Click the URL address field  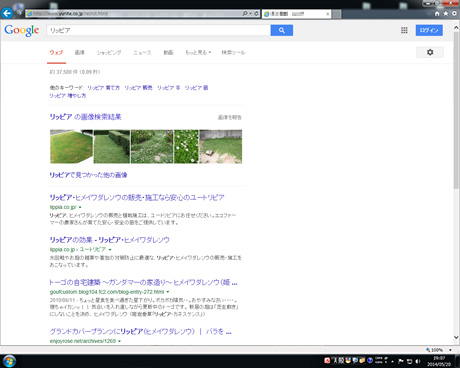(x=133, y=13)
